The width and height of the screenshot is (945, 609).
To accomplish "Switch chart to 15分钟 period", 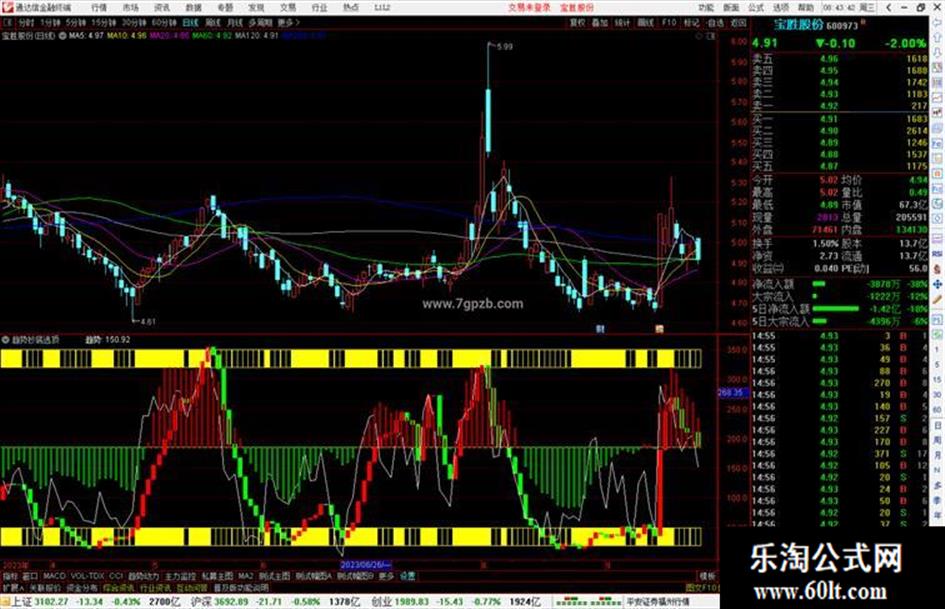I will (x=104, y=22).
